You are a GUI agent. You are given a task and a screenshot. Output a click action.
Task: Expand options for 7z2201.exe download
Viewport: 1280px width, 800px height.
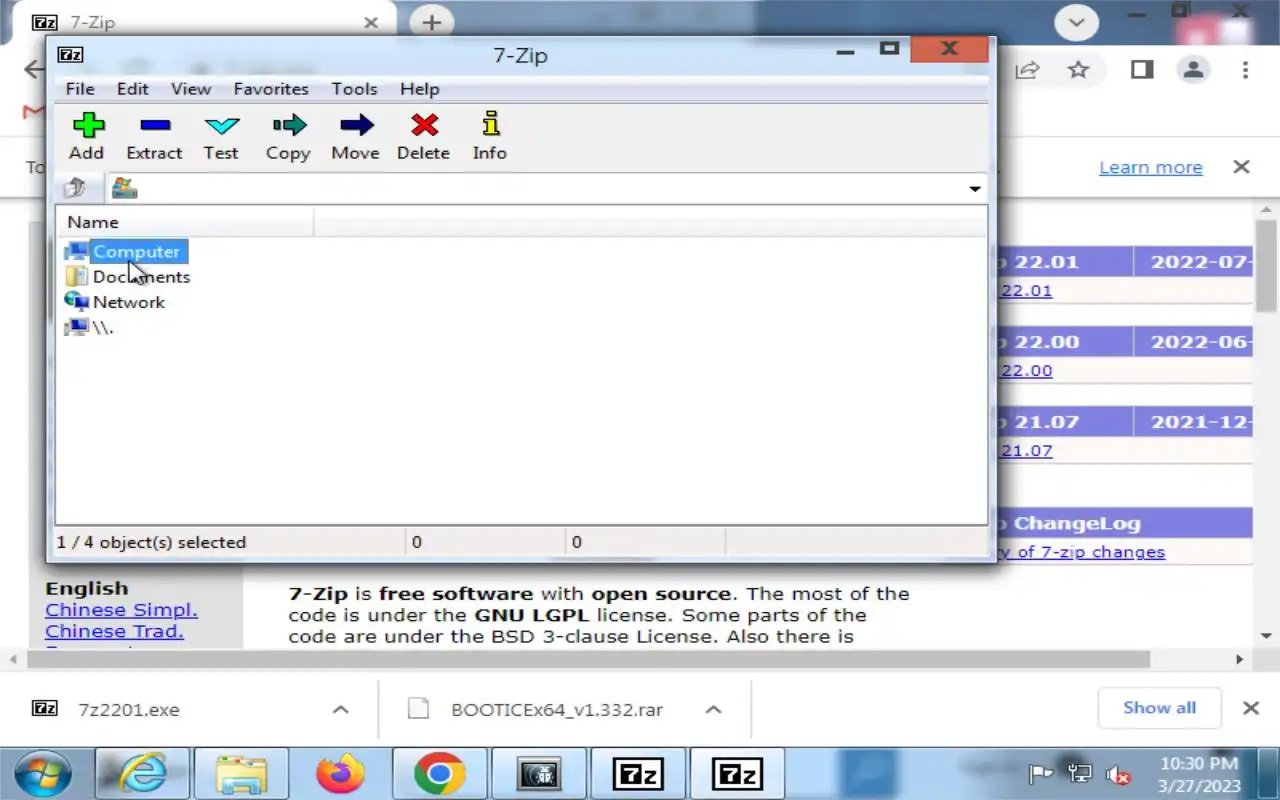point(340,710)
